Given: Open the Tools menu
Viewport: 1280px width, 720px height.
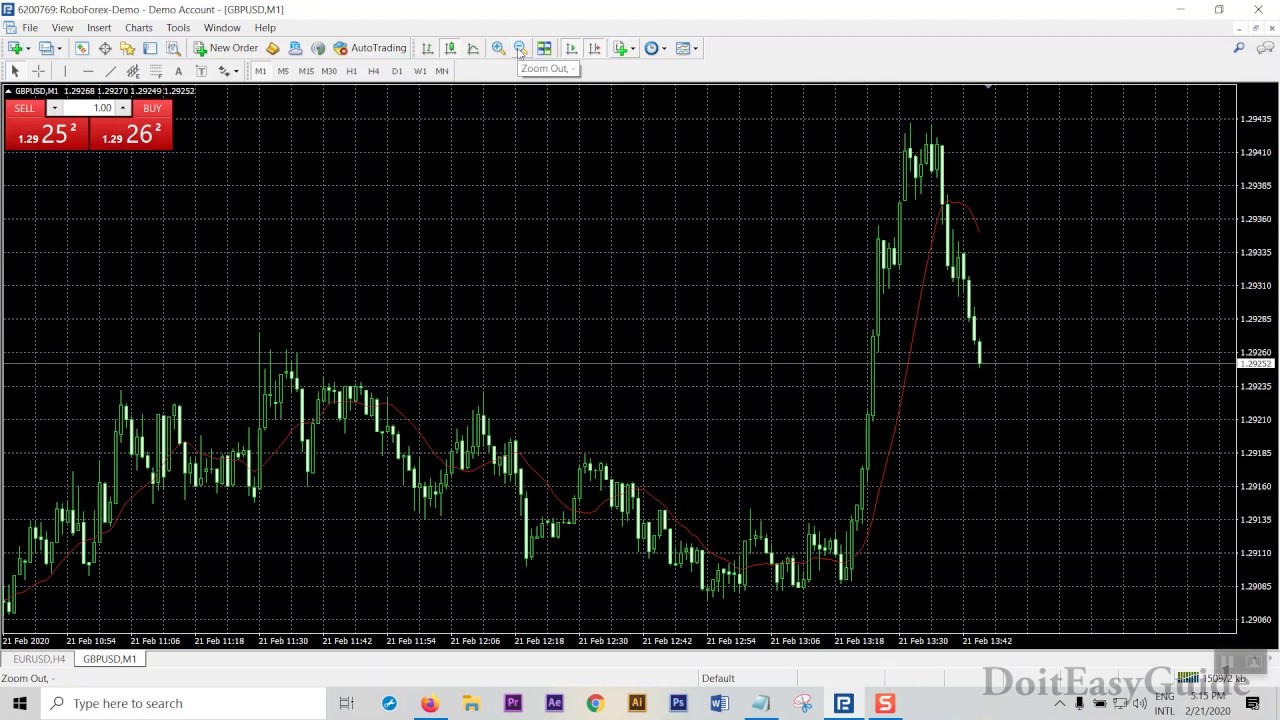Looking at the screenshot, I should (x=178, y=28).
